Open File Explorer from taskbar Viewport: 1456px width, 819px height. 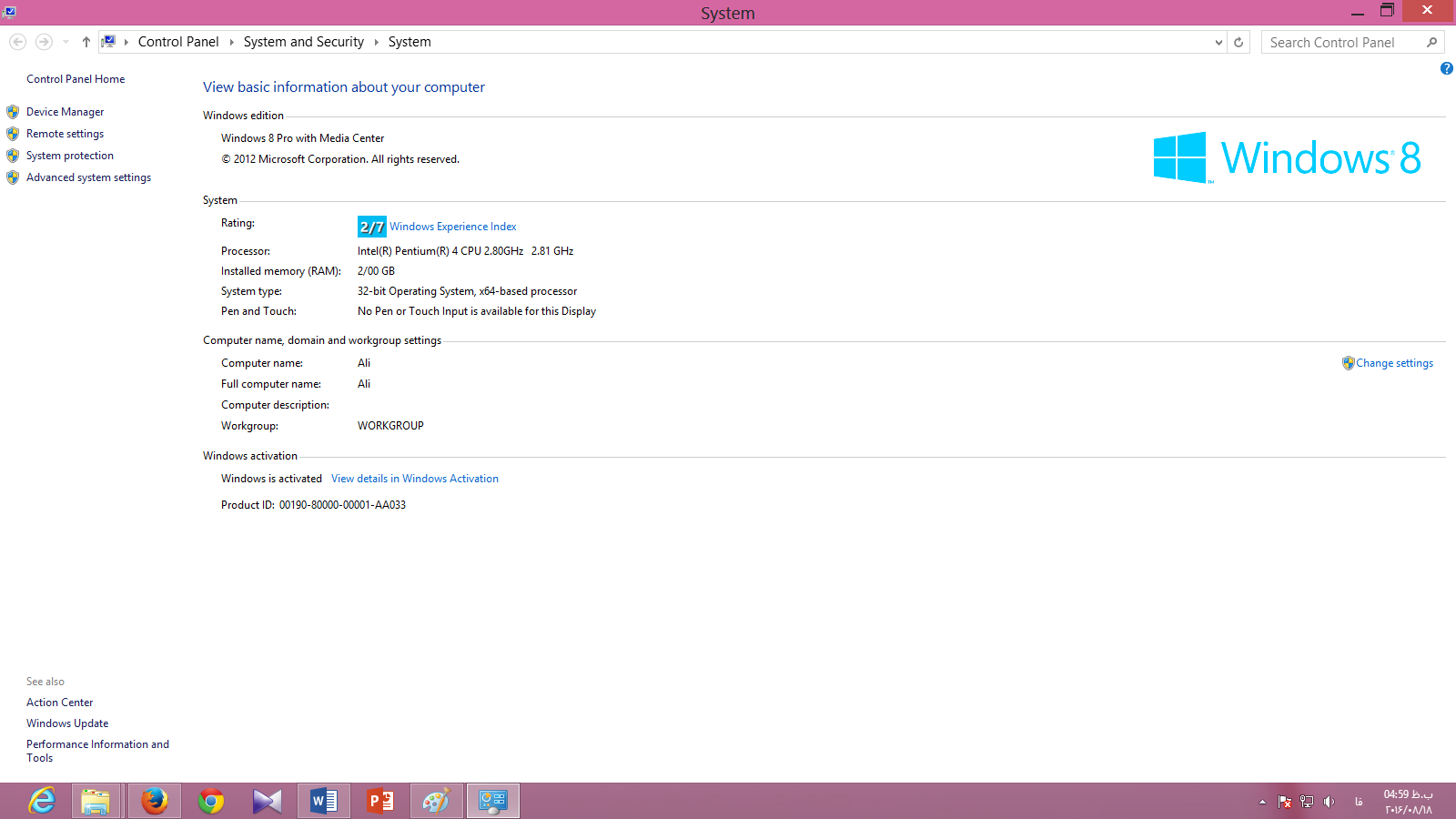pos(96,801)
